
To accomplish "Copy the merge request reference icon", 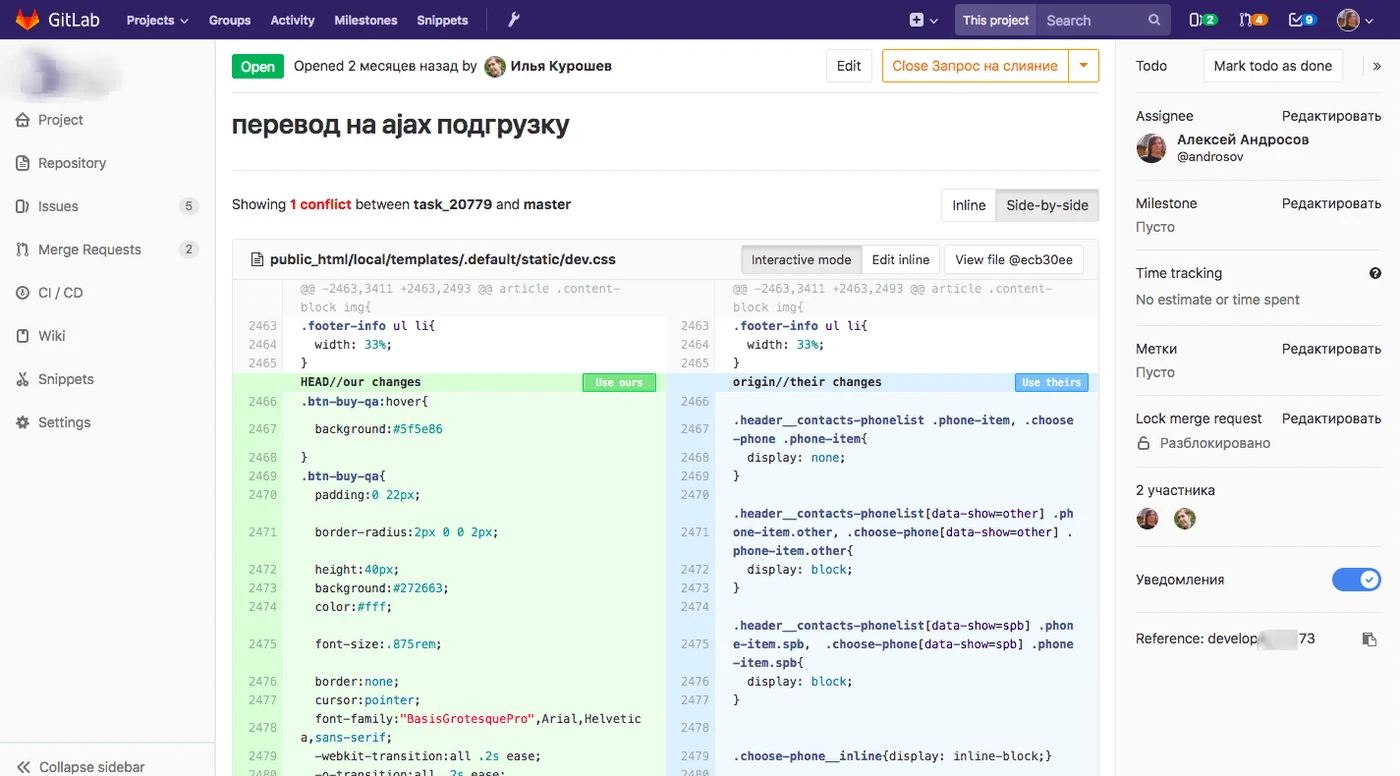I will [1370, 639].
